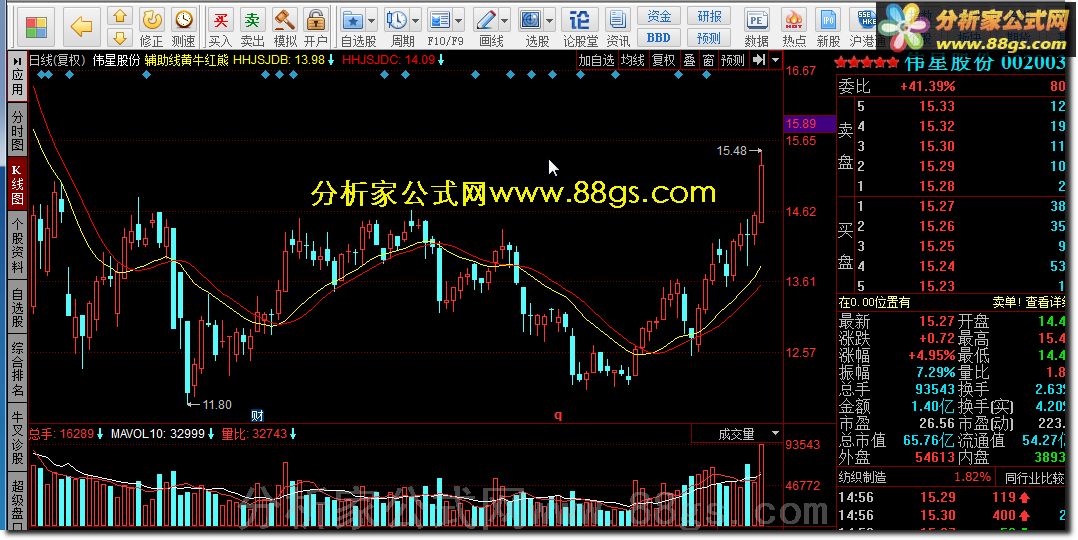The height and width of the screenshot is (540, 1078).
Task: Click the 查看详细 link
Action: (x=1045, y=301)
